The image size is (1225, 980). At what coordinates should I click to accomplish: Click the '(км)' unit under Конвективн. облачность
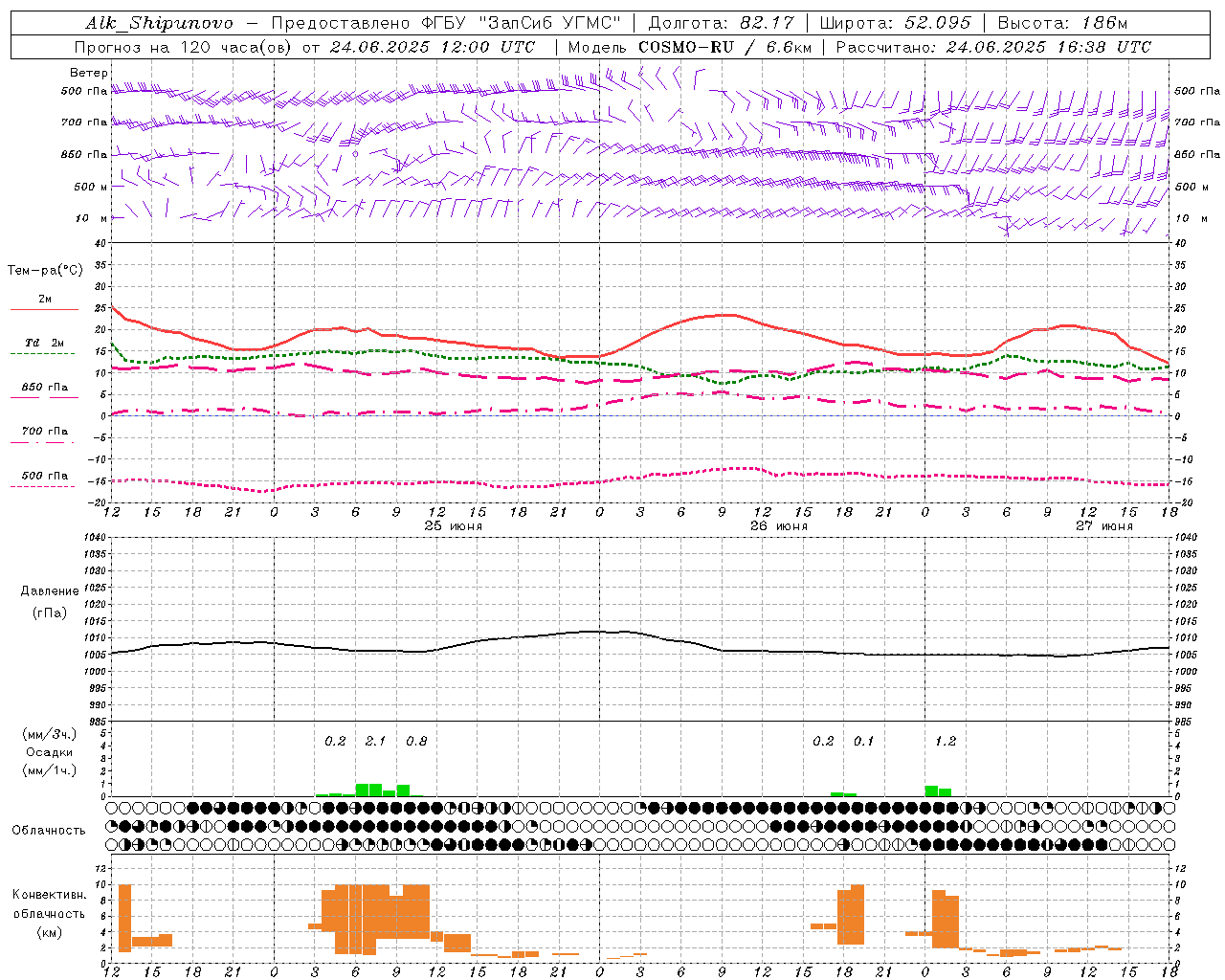(49, 932)
